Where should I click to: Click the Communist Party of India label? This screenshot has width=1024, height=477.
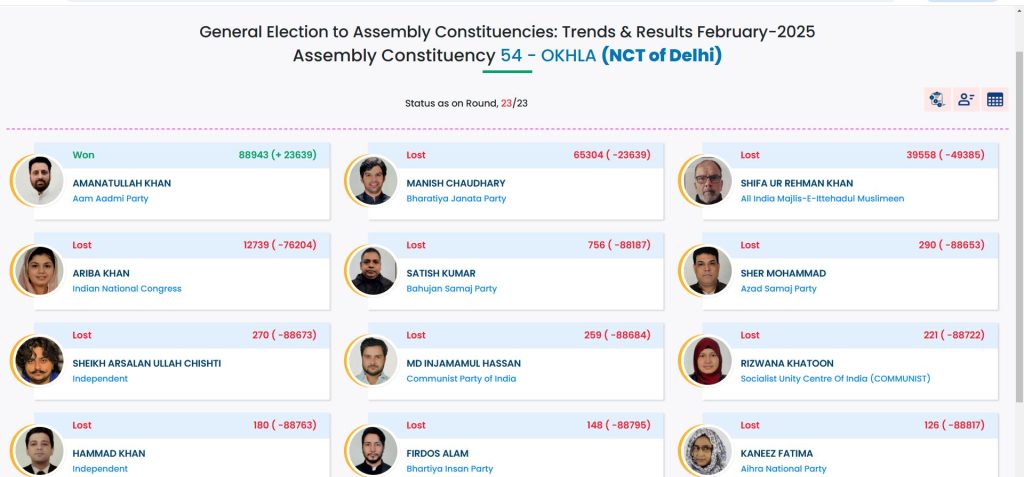coord(460,379)
